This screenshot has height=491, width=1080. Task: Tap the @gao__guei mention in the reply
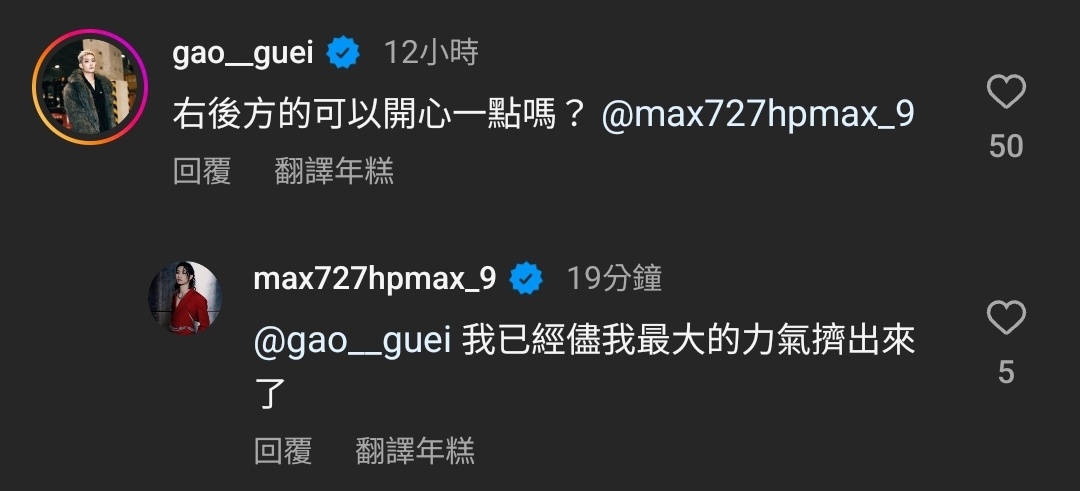352,342
